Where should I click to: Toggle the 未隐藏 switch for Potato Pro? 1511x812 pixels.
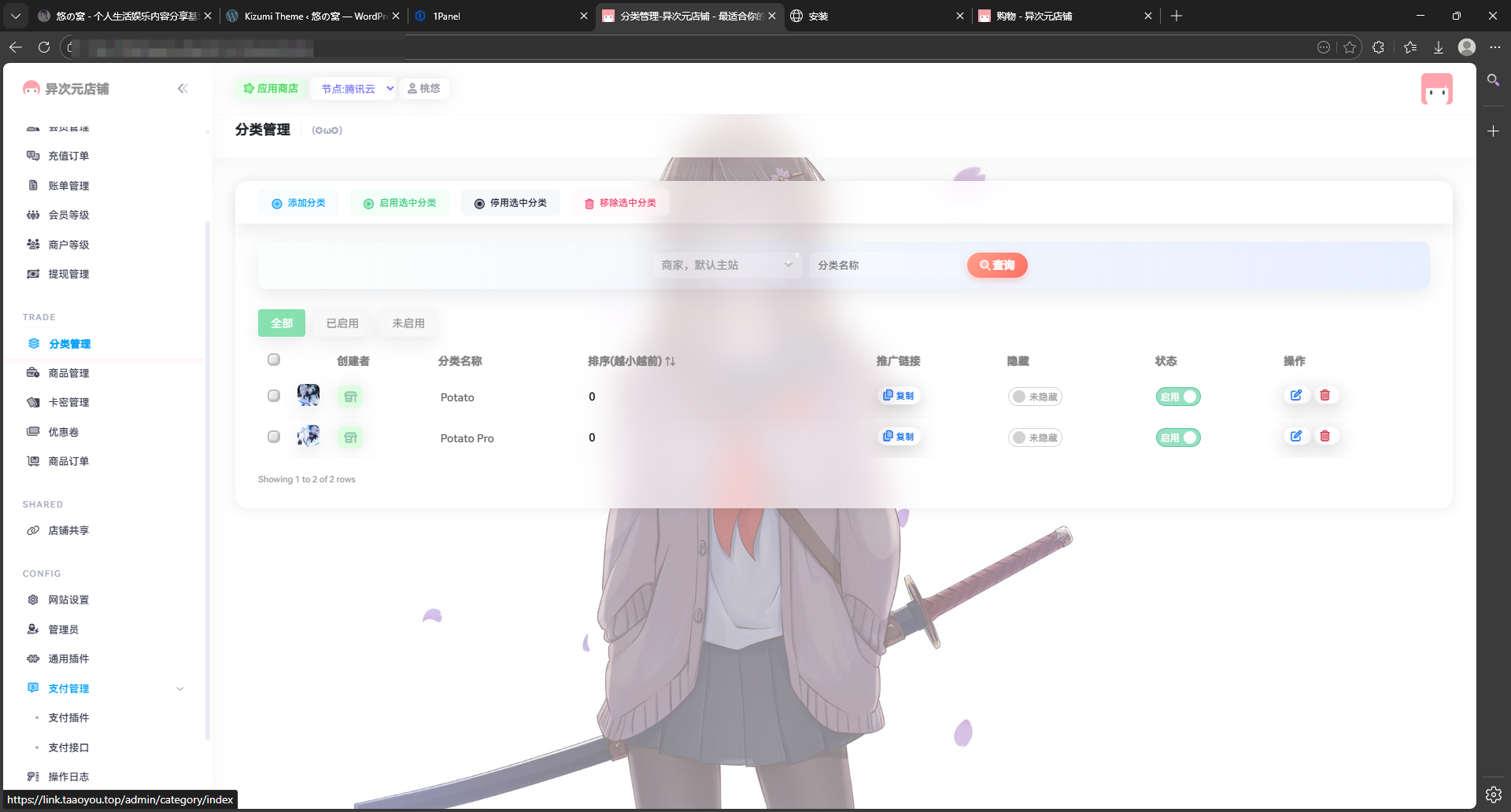tap(1035, 437)
